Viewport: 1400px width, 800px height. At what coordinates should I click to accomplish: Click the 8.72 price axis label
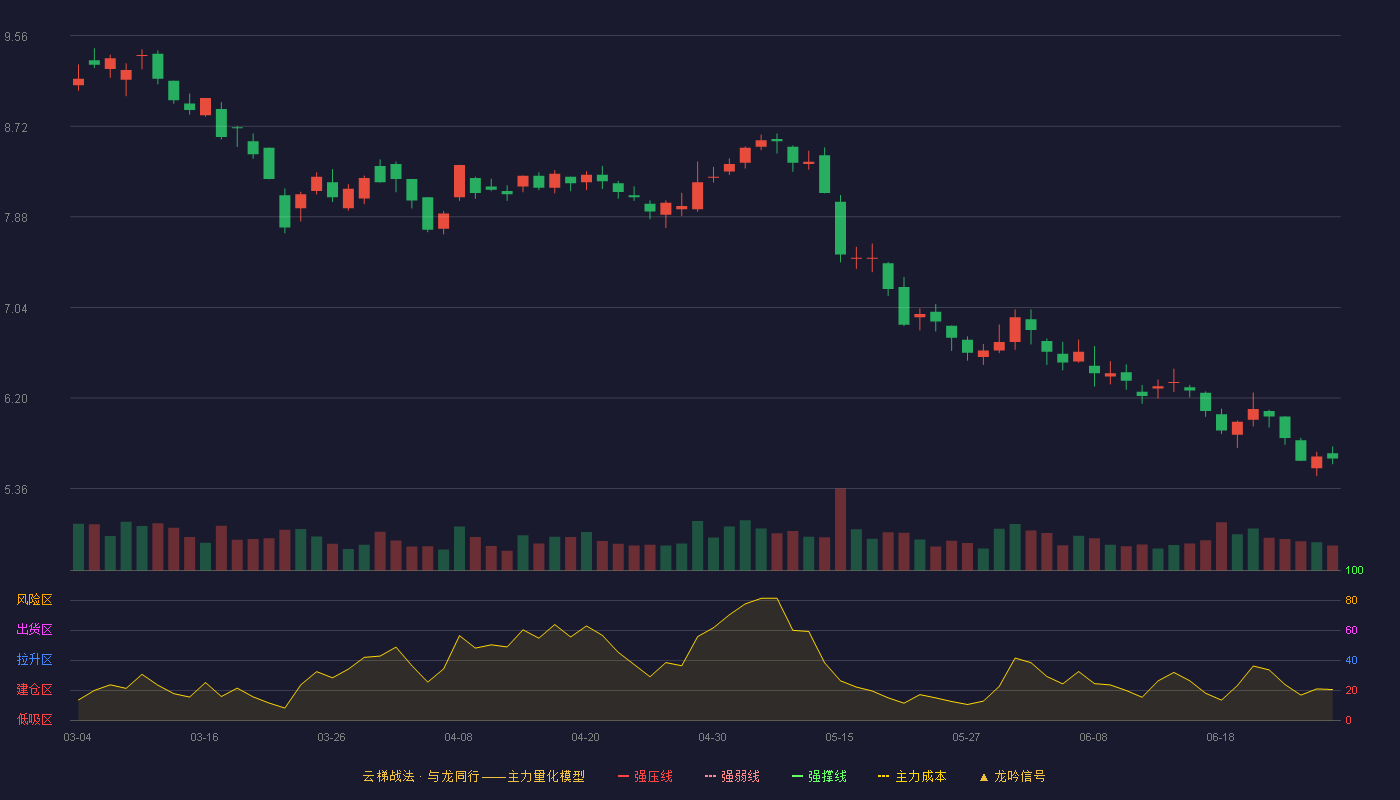click(x=16, y=127)
